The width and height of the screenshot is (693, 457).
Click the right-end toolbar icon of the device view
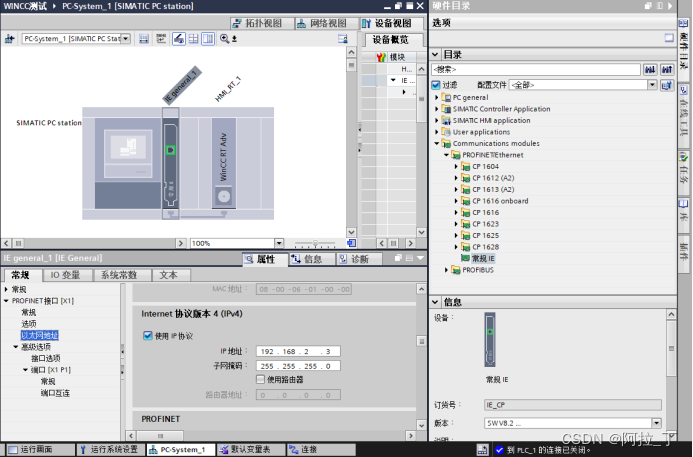pyautogui.click(x=343, y=39)
